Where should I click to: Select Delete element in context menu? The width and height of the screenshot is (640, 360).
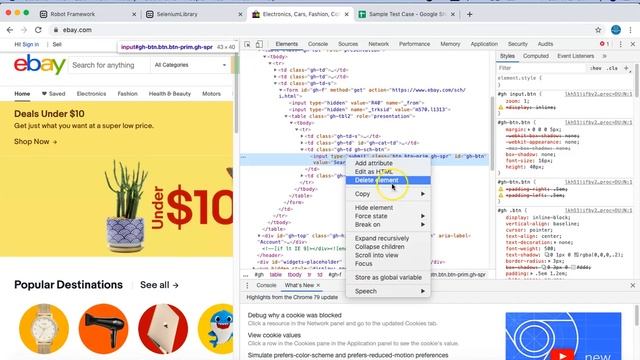coord(388,180)
